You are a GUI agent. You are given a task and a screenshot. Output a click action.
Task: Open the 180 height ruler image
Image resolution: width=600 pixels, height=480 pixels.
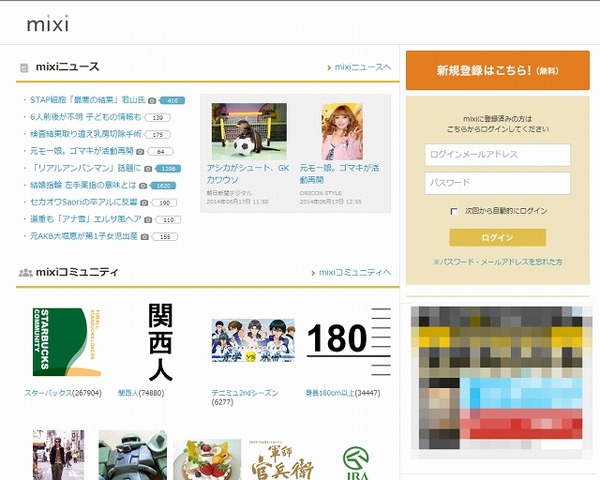[x=349, y=341]
